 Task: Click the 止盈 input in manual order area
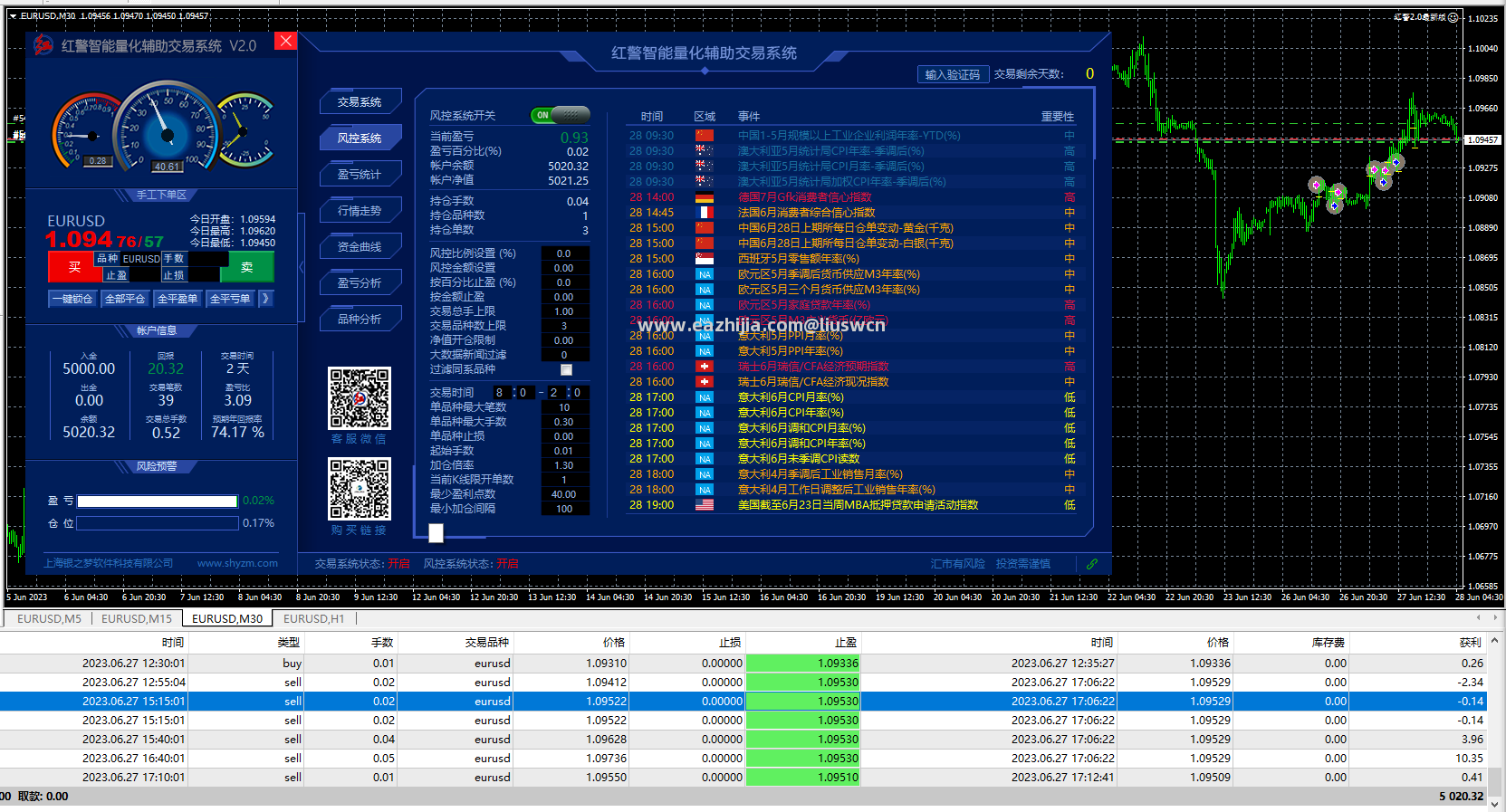click(145, 275)
